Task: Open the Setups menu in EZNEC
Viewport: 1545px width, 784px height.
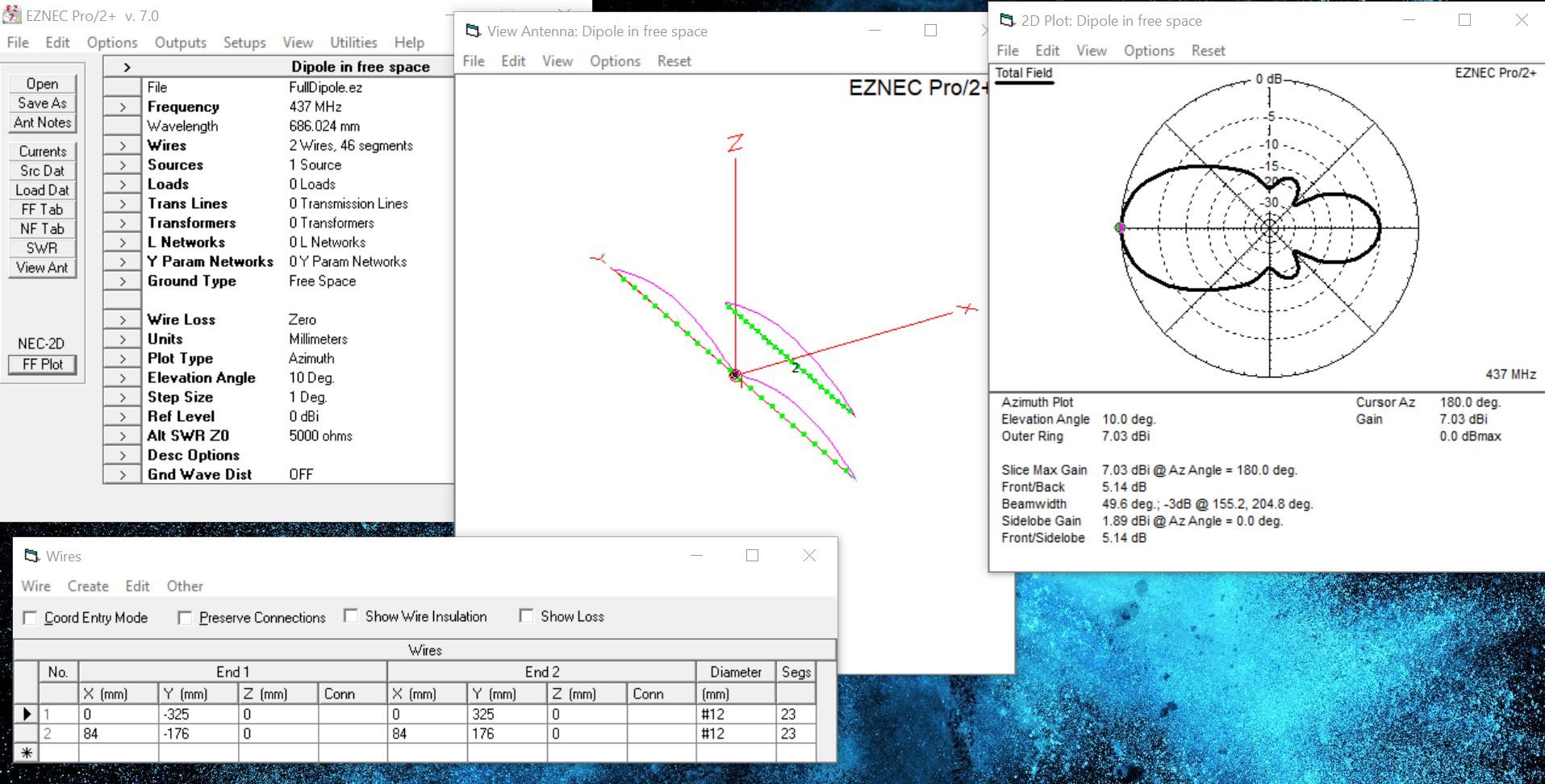Action: tap(244, 43)
